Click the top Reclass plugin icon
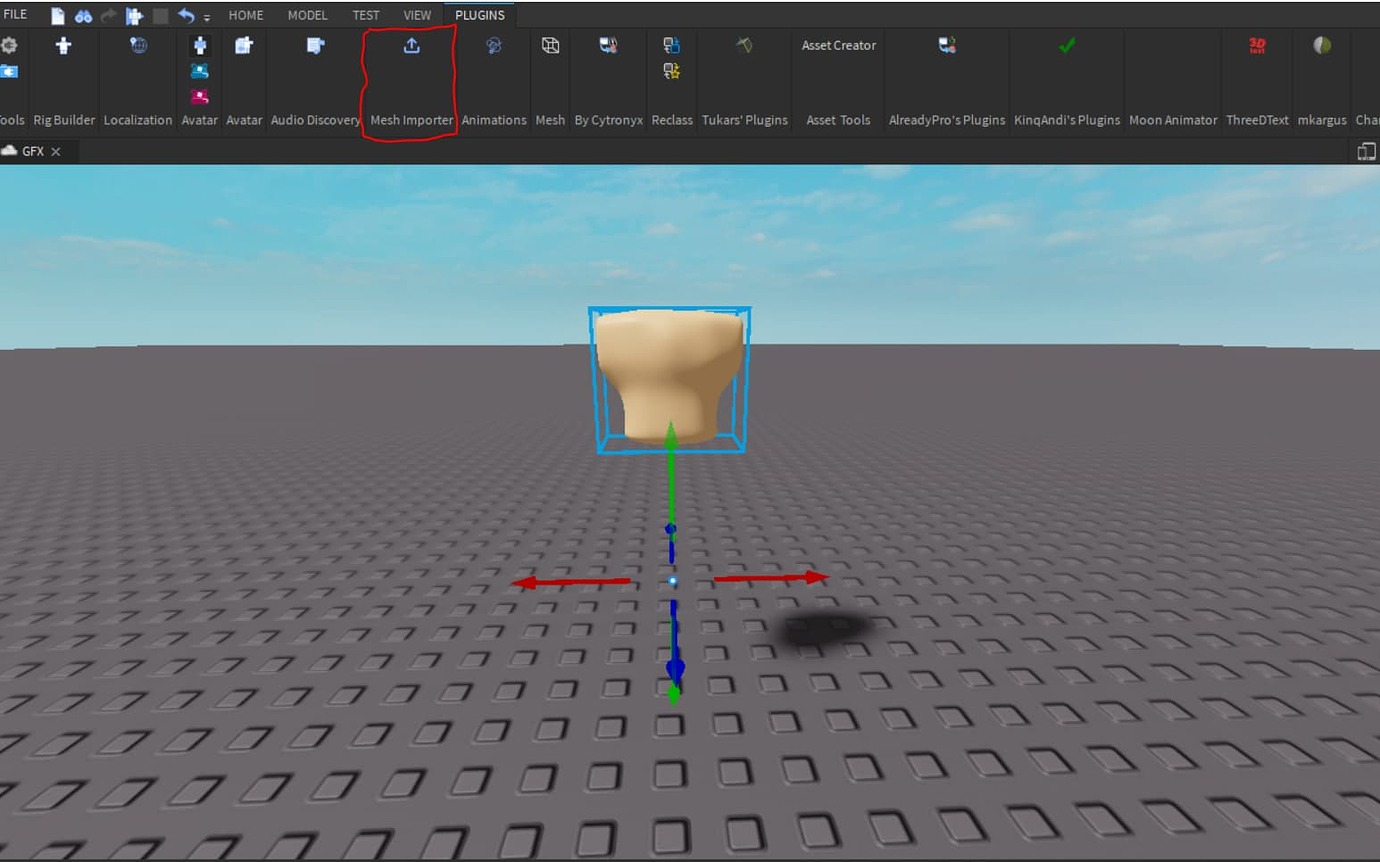 pos(672,45)
